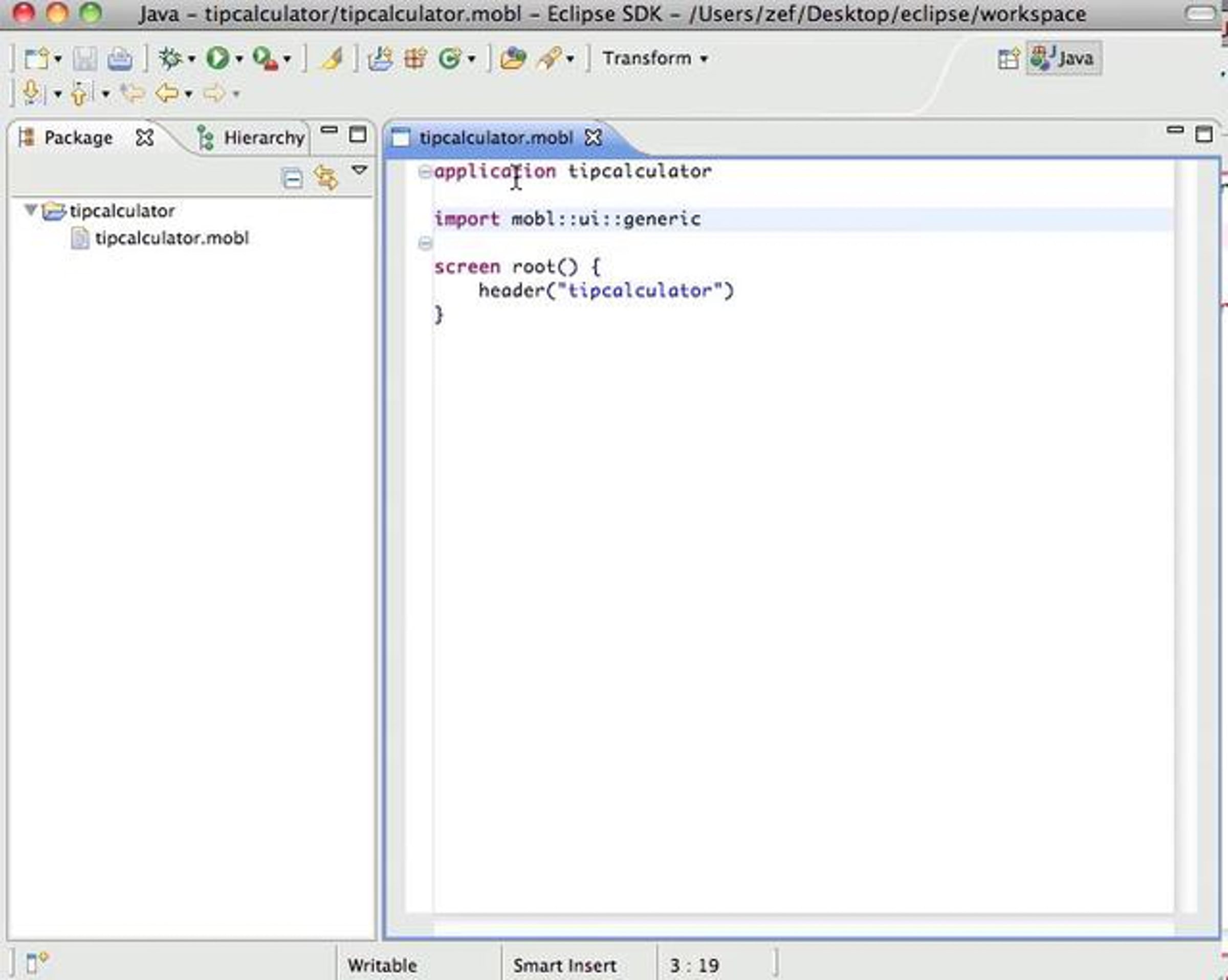Viewport: 1228px width, 980px height.
Task: Click the yellow highlighter pen icon
Action: click(x=332, y=59)
